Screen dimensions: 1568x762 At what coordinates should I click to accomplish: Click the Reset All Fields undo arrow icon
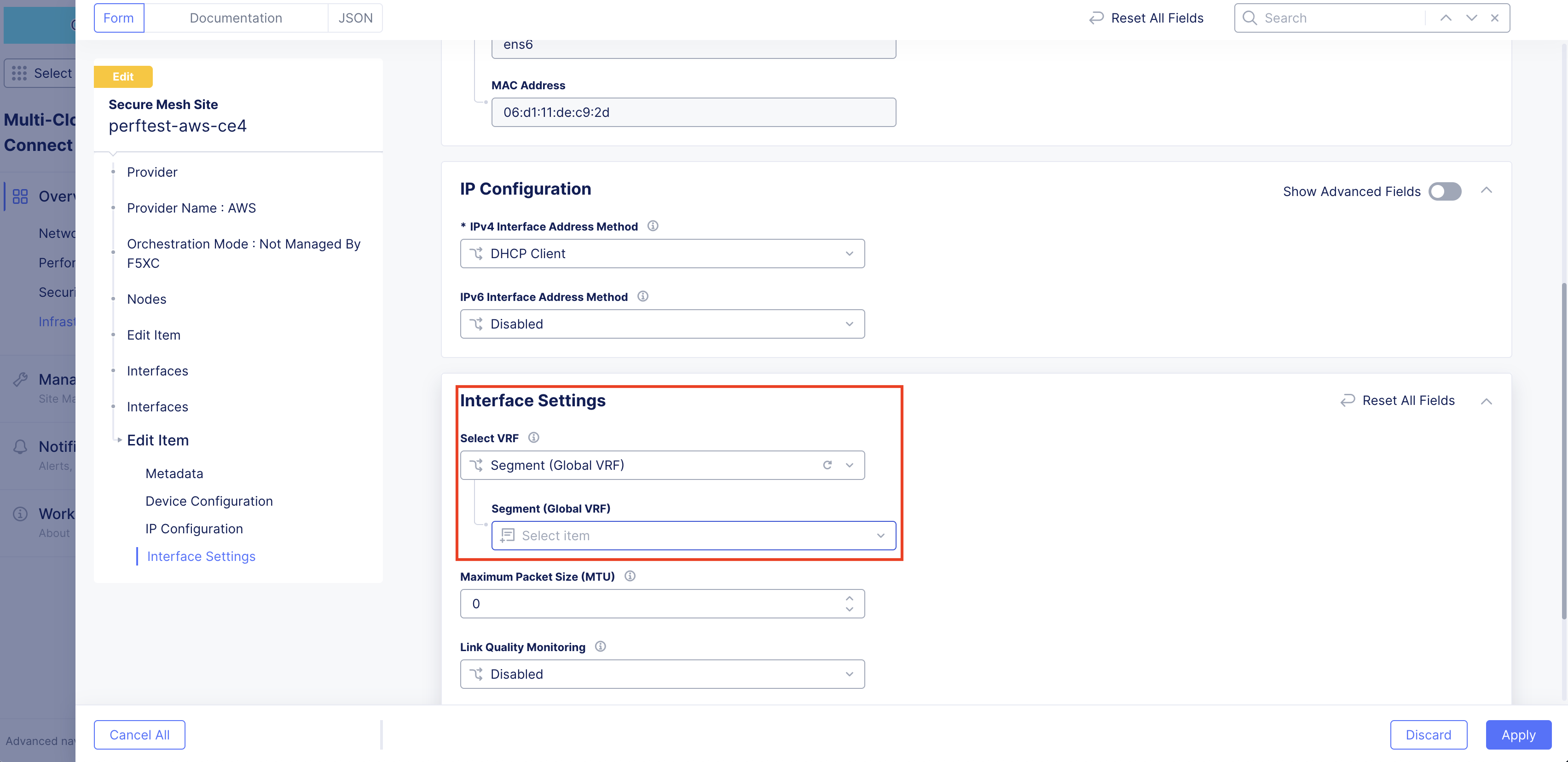coord(1096,17)
